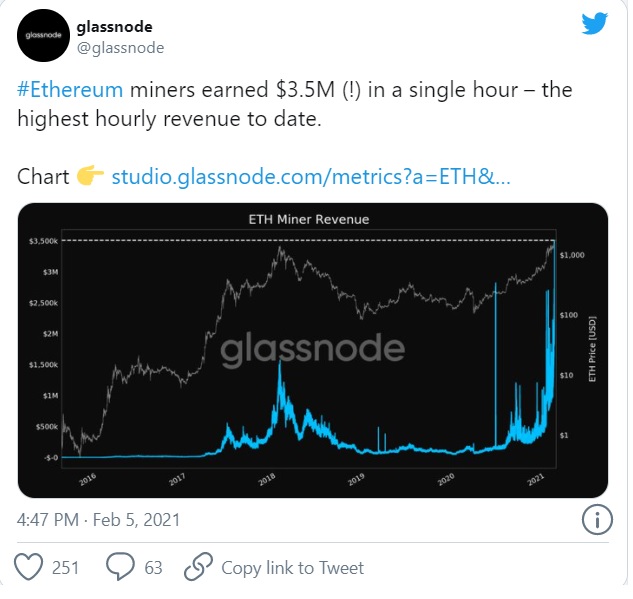The image size is (633, 599).
Task: Click the chain link icon
Action: [196, 568]
